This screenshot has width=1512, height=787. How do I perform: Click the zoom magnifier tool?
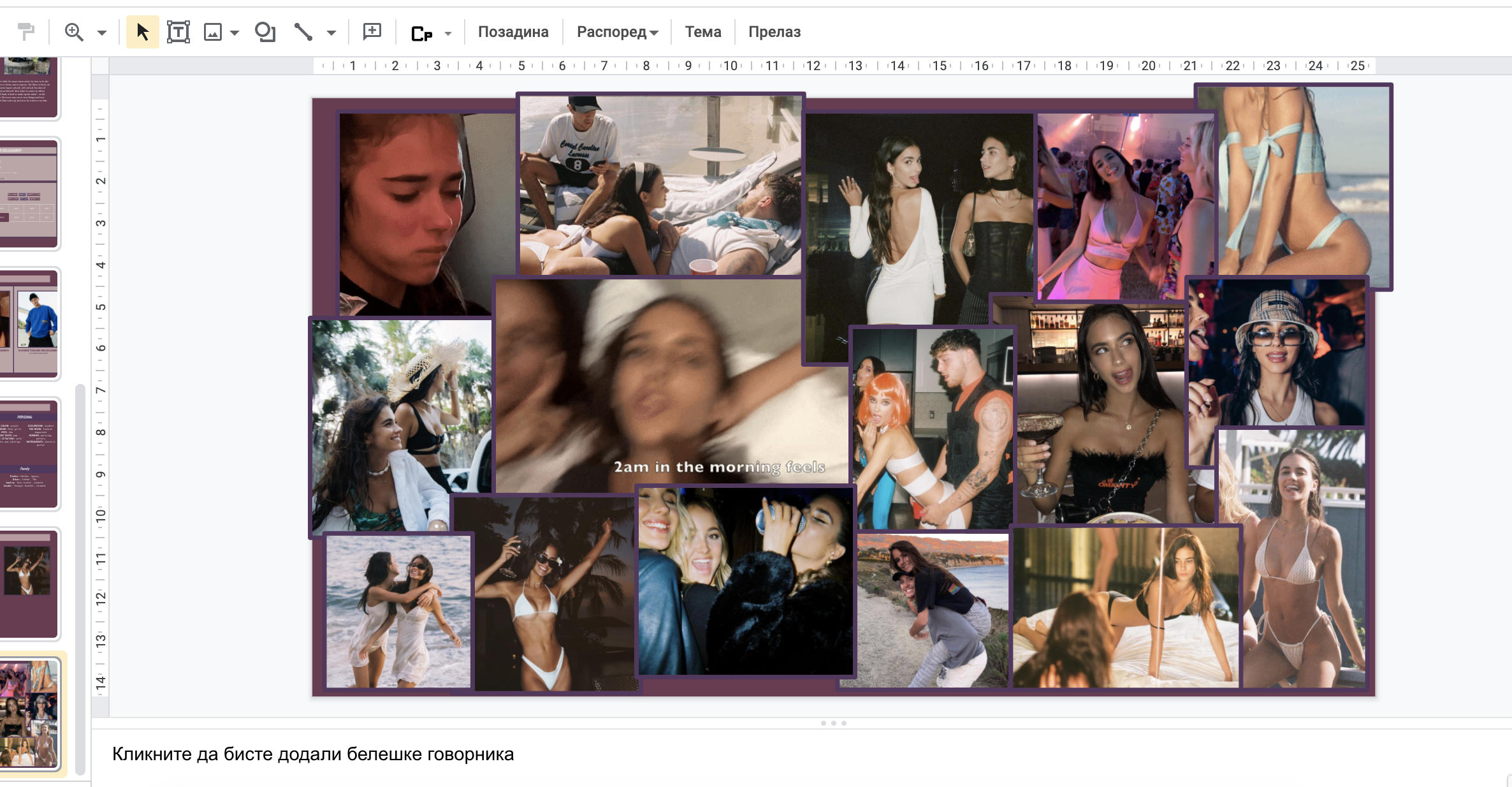[x=74, y=32]
